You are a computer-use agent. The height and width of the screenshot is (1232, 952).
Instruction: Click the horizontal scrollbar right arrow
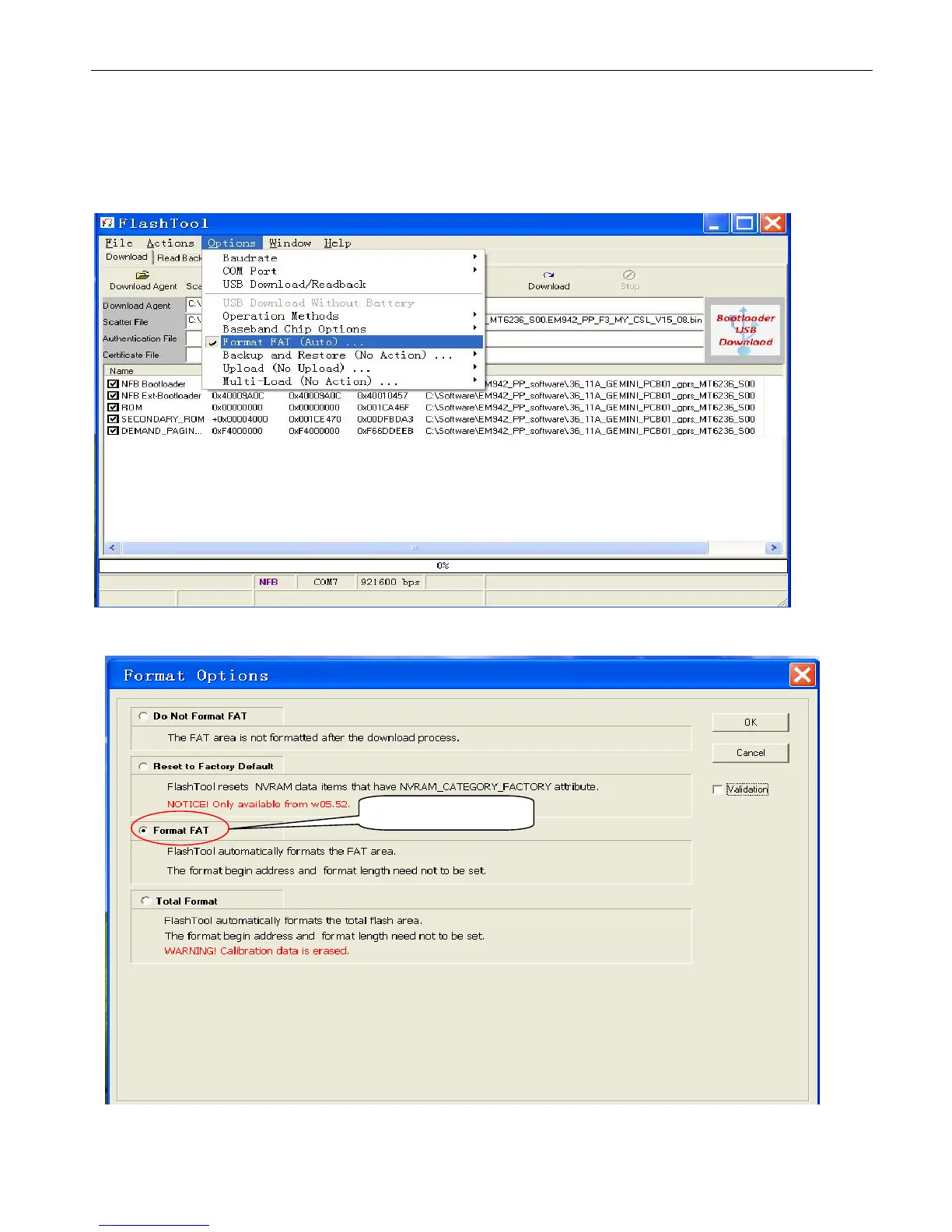coord(773,548)
